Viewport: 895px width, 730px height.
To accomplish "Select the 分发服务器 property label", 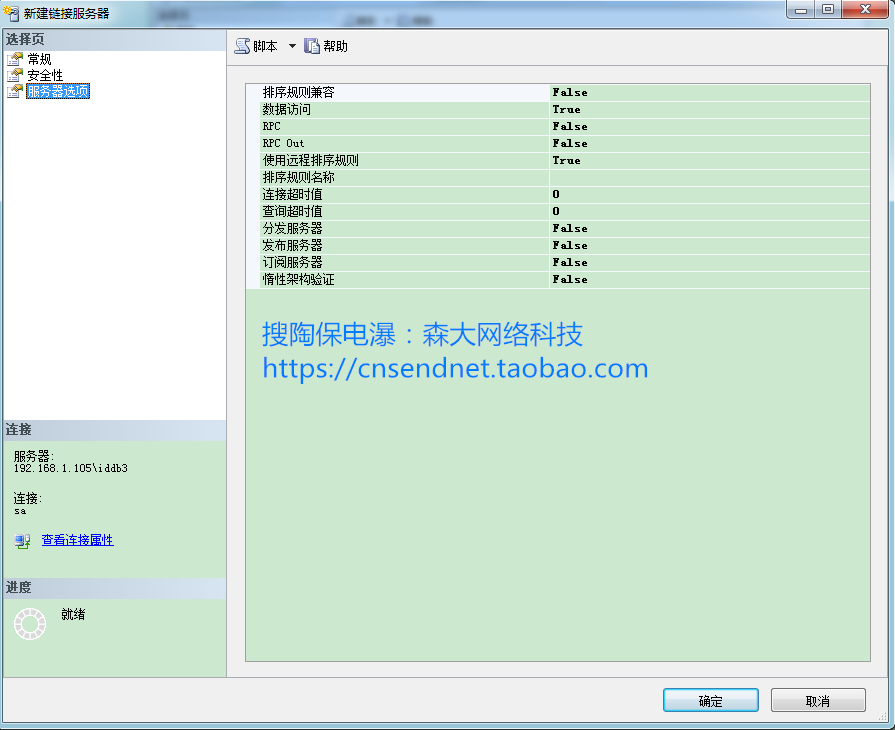I will point(292,228).
